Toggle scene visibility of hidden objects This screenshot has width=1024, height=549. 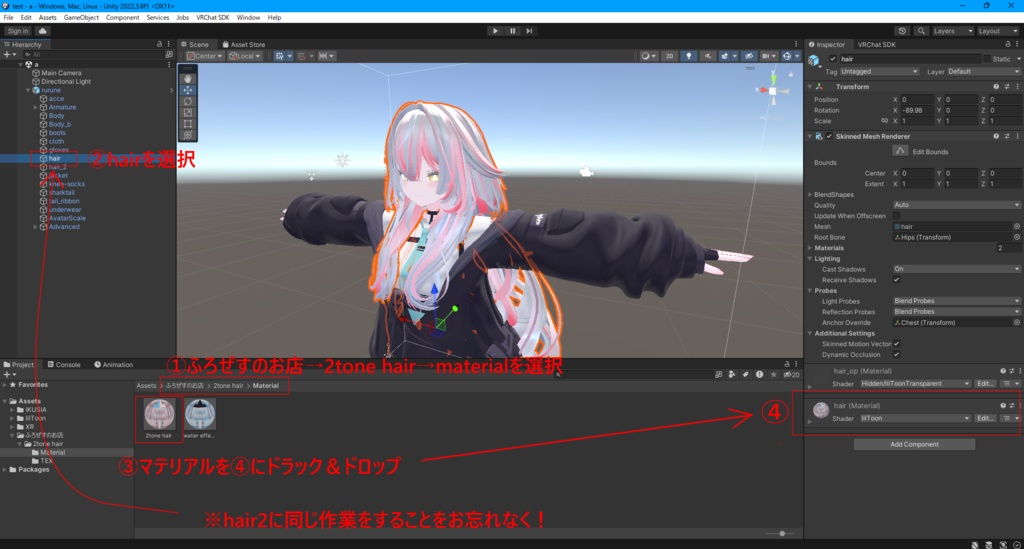click(749, 56)
